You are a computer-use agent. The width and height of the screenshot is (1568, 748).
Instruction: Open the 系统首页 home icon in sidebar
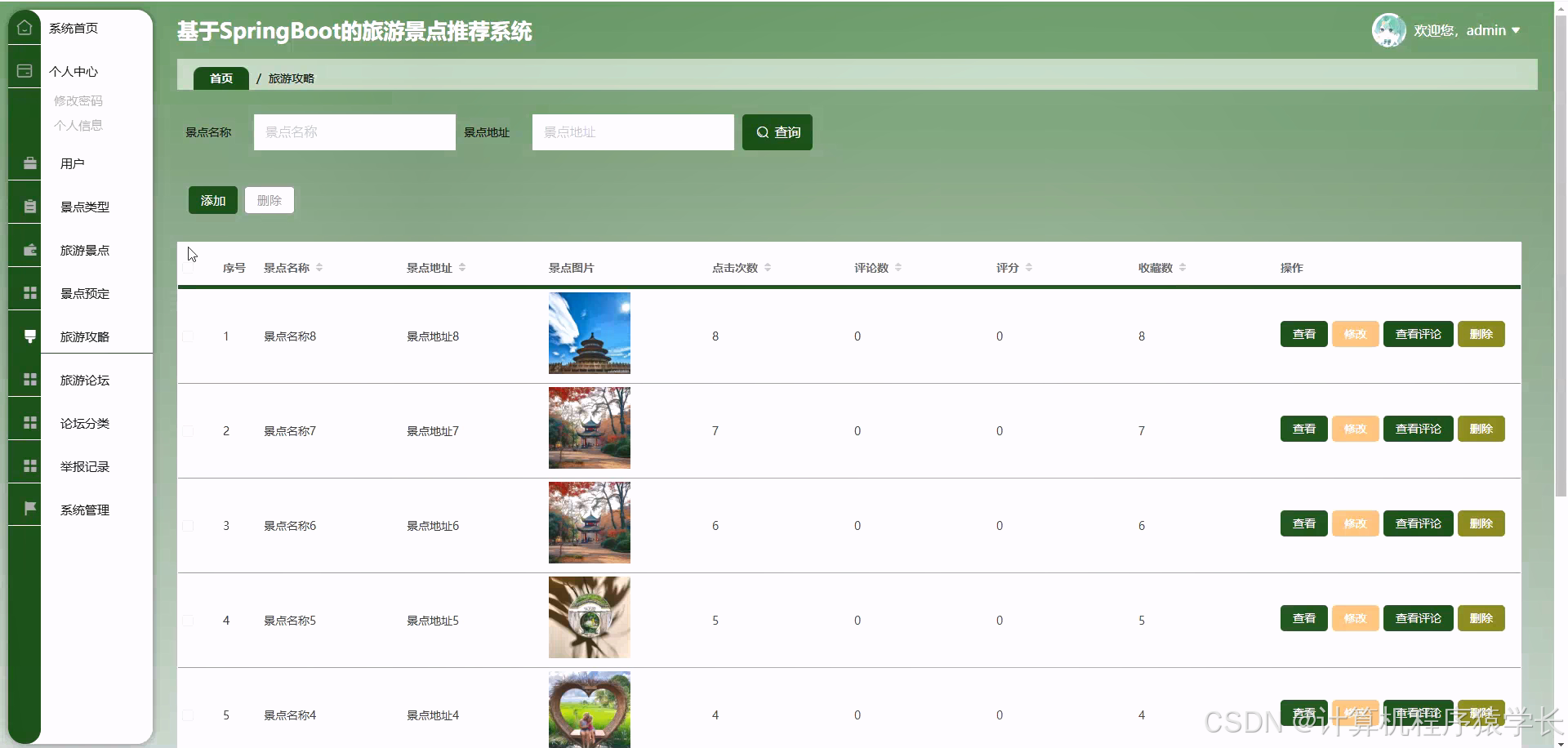coord(24,27)
